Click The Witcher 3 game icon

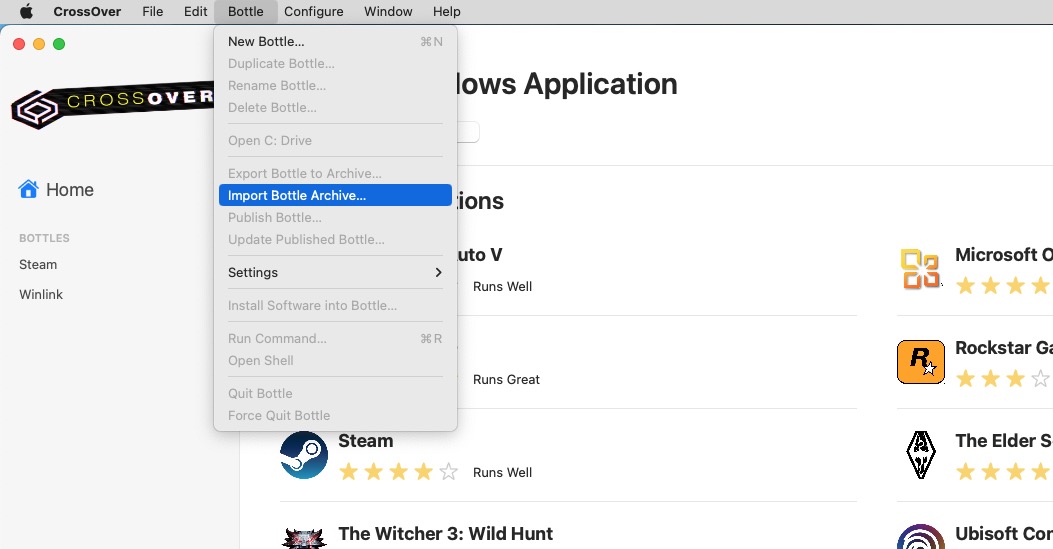tap(304, 538)
